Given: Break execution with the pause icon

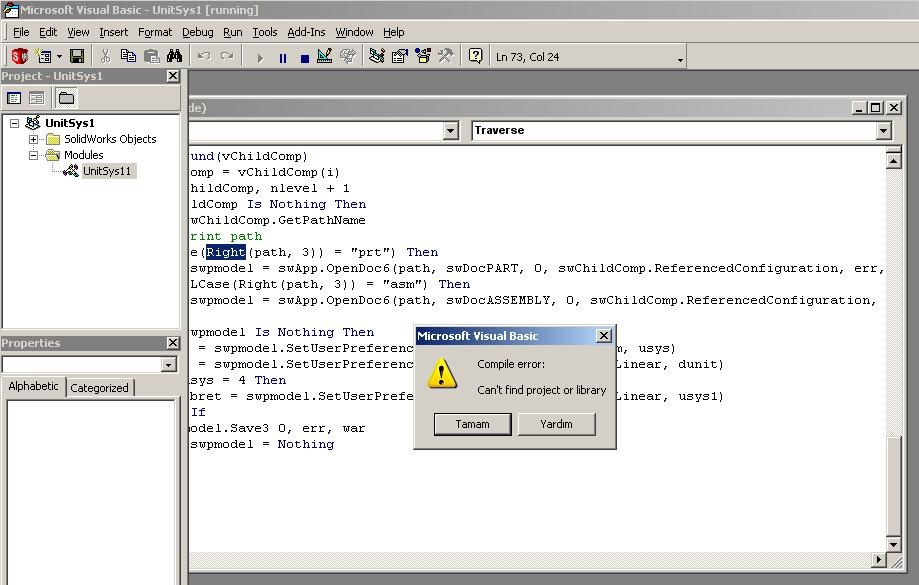Looking at the screenshot, I should tap(282, 57).
